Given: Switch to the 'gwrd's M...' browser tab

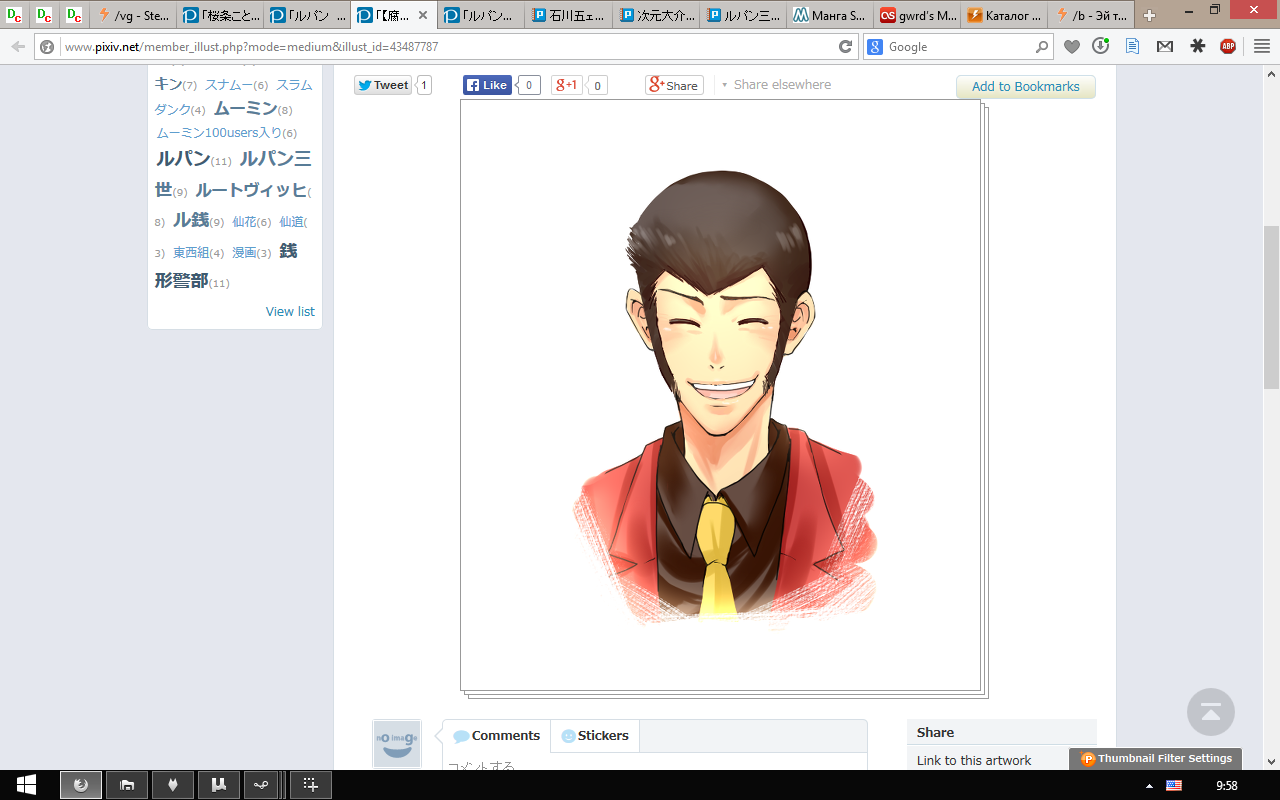Looking at the screenshot, I should pyautogui.click(x=917, y=16).
